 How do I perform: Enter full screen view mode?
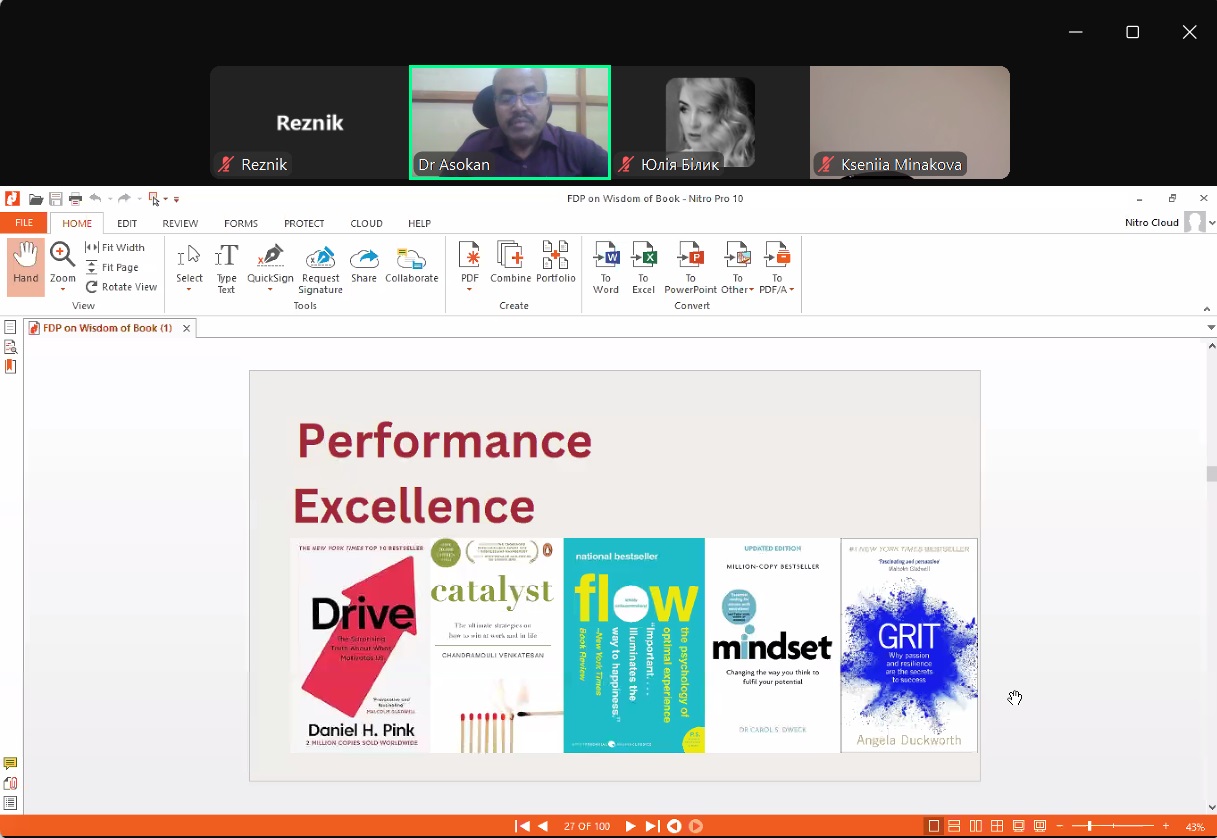(x=1018, y=826)
